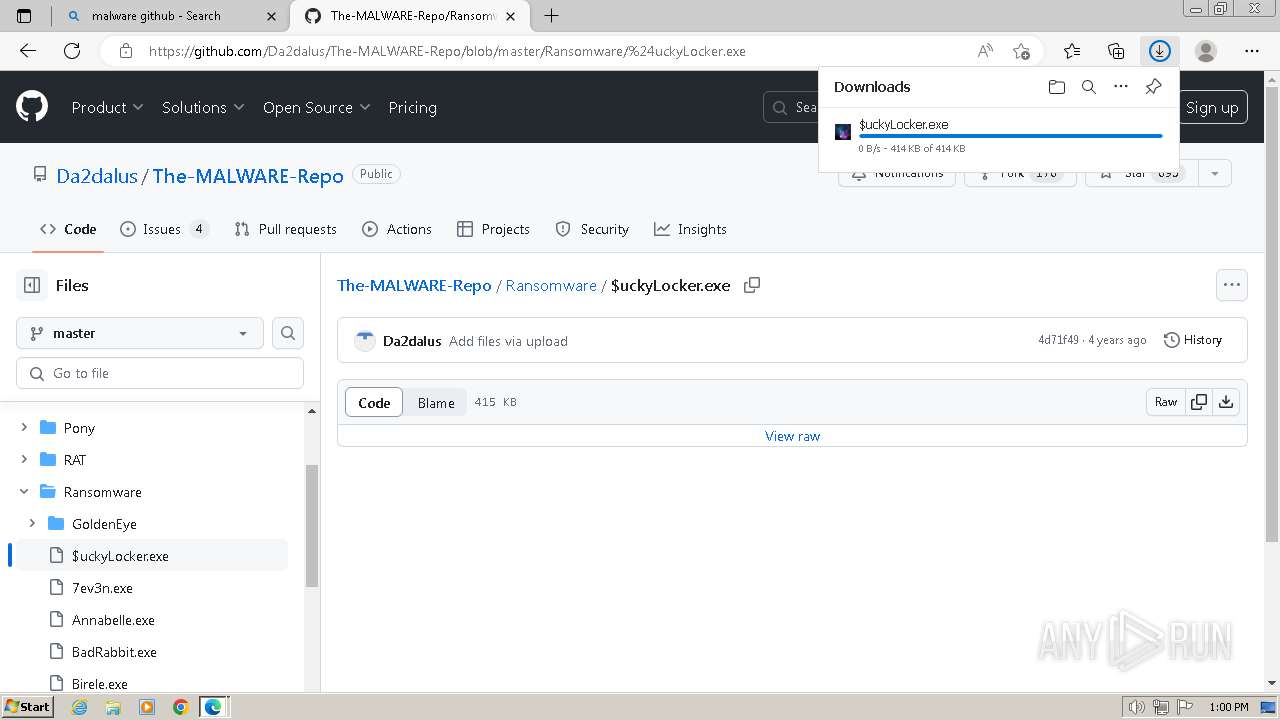Open file more actions ellipsis button
This screenshot has width=1280, height=720.
pyautogui.click(x=1232, y=285)
